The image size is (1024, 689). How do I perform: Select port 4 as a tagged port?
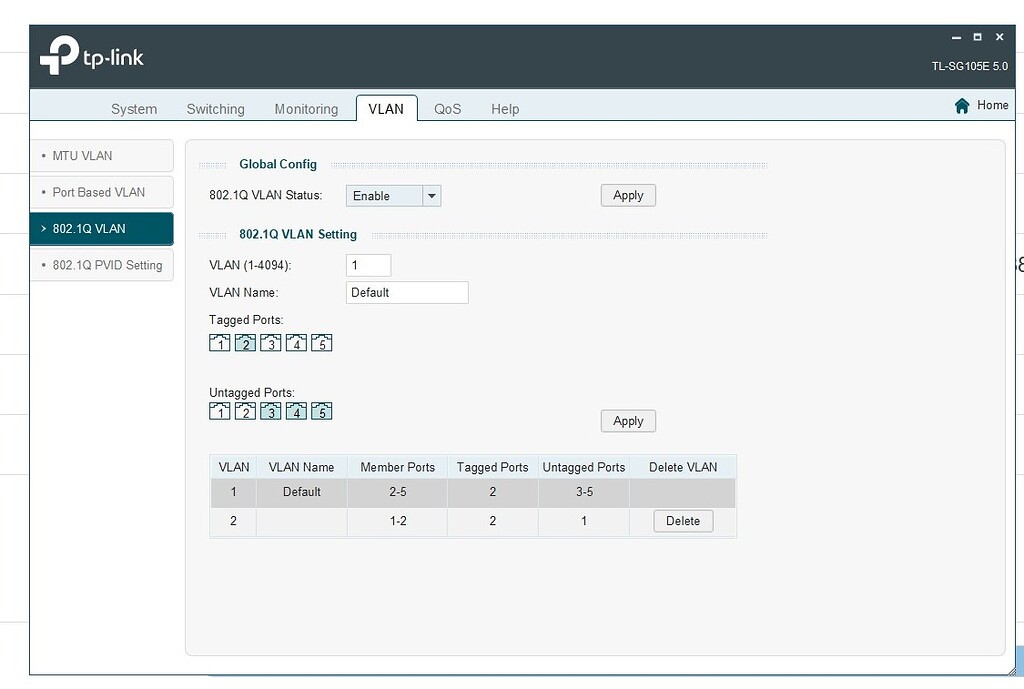pyautogui.click(x=295, y=342)
